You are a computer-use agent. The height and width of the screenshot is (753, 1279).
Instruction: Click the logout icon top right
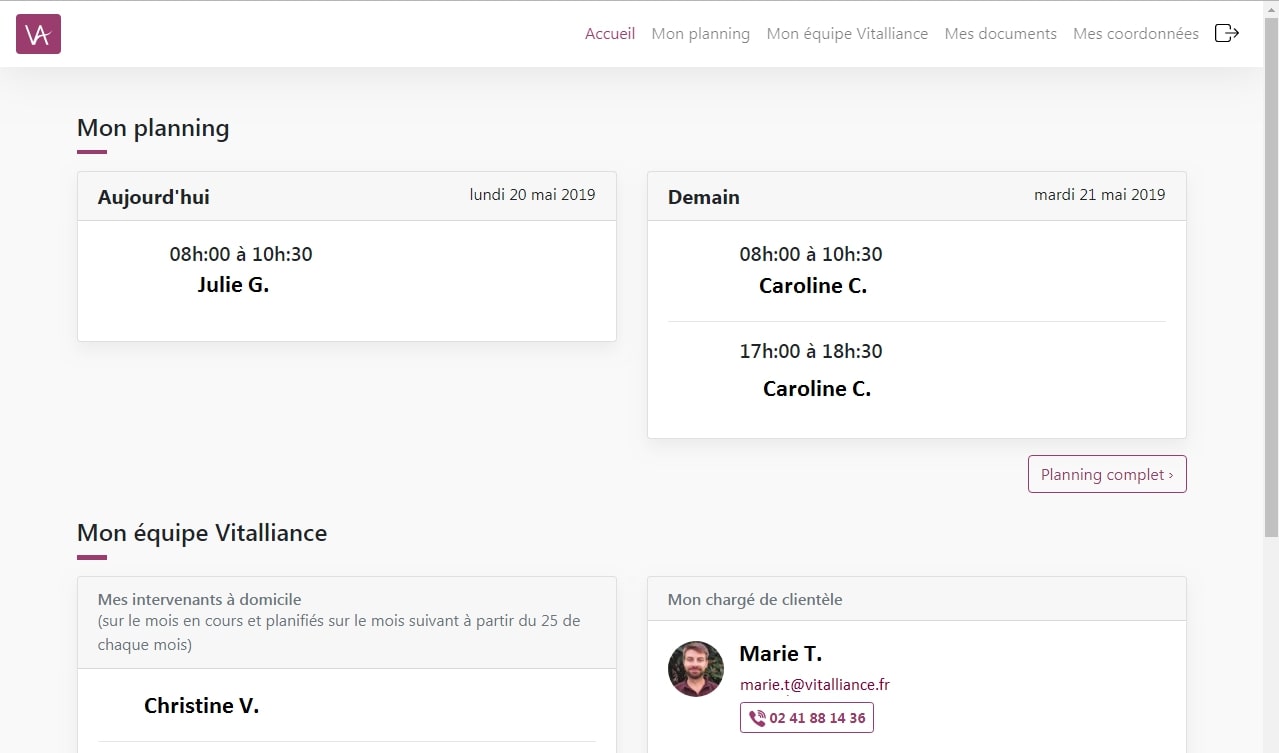[x=1226, y=33]
